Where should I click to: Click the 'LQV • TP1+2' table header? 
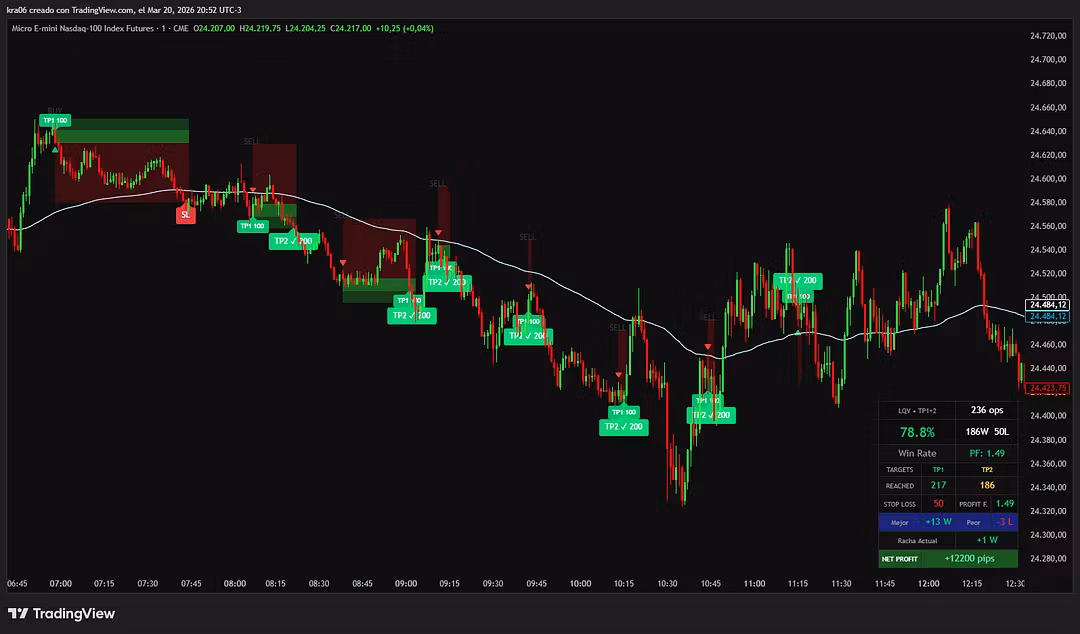[917, 410]
